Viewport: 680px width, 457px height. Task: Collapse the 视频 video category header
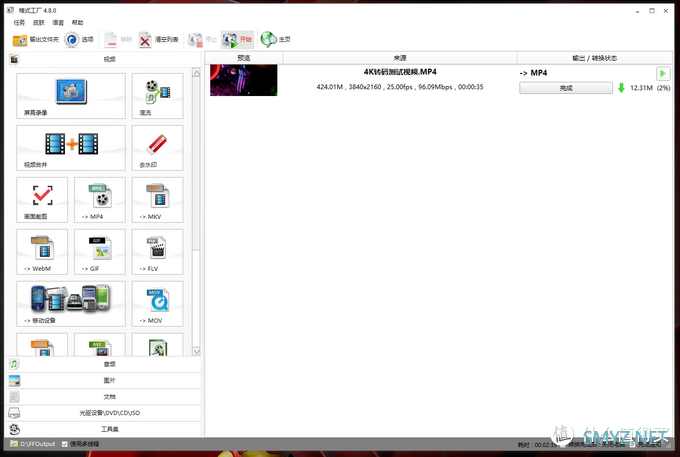pyautogui.click(x=104, y=59)
